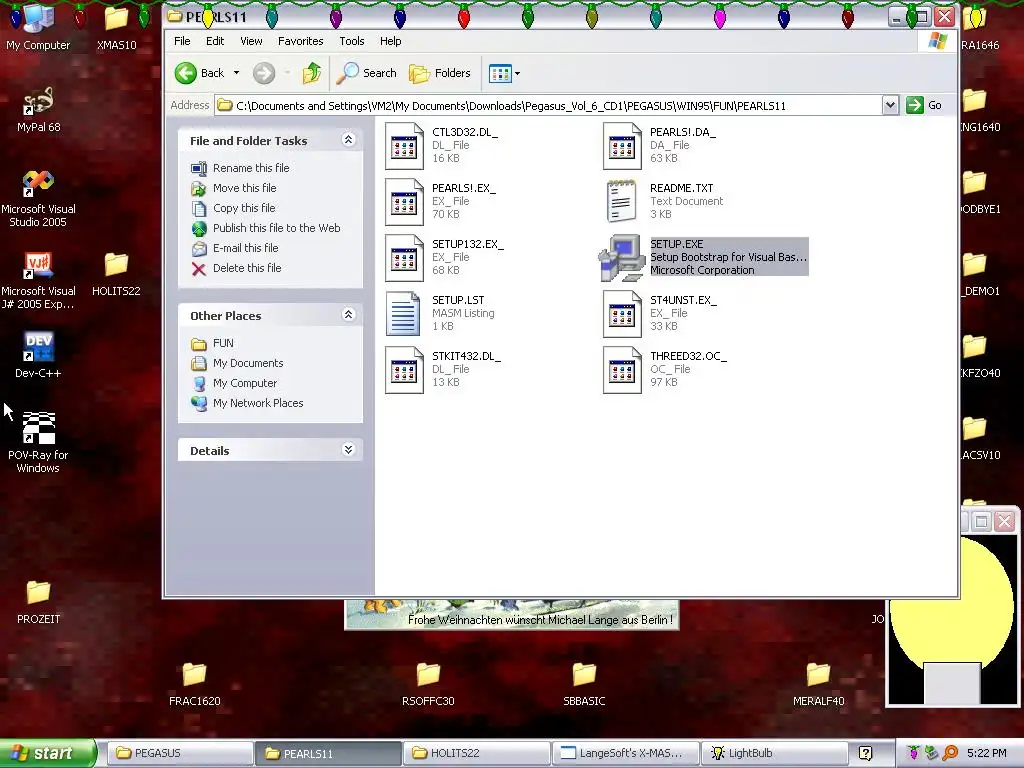Select the CTL3D32.DL_ file icon
The width and height of the screenshot is (1024, 768).
[404, 146]
